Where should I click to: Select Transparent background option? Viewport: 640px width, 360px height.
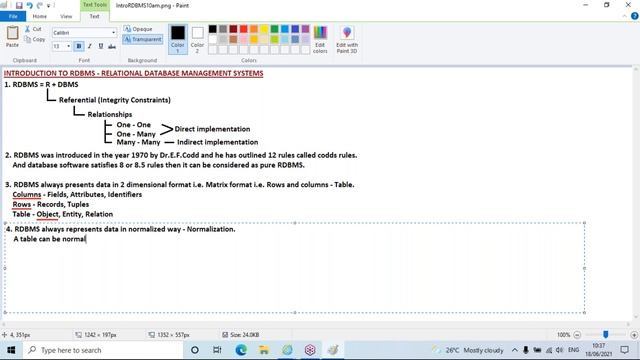(142, 39)
